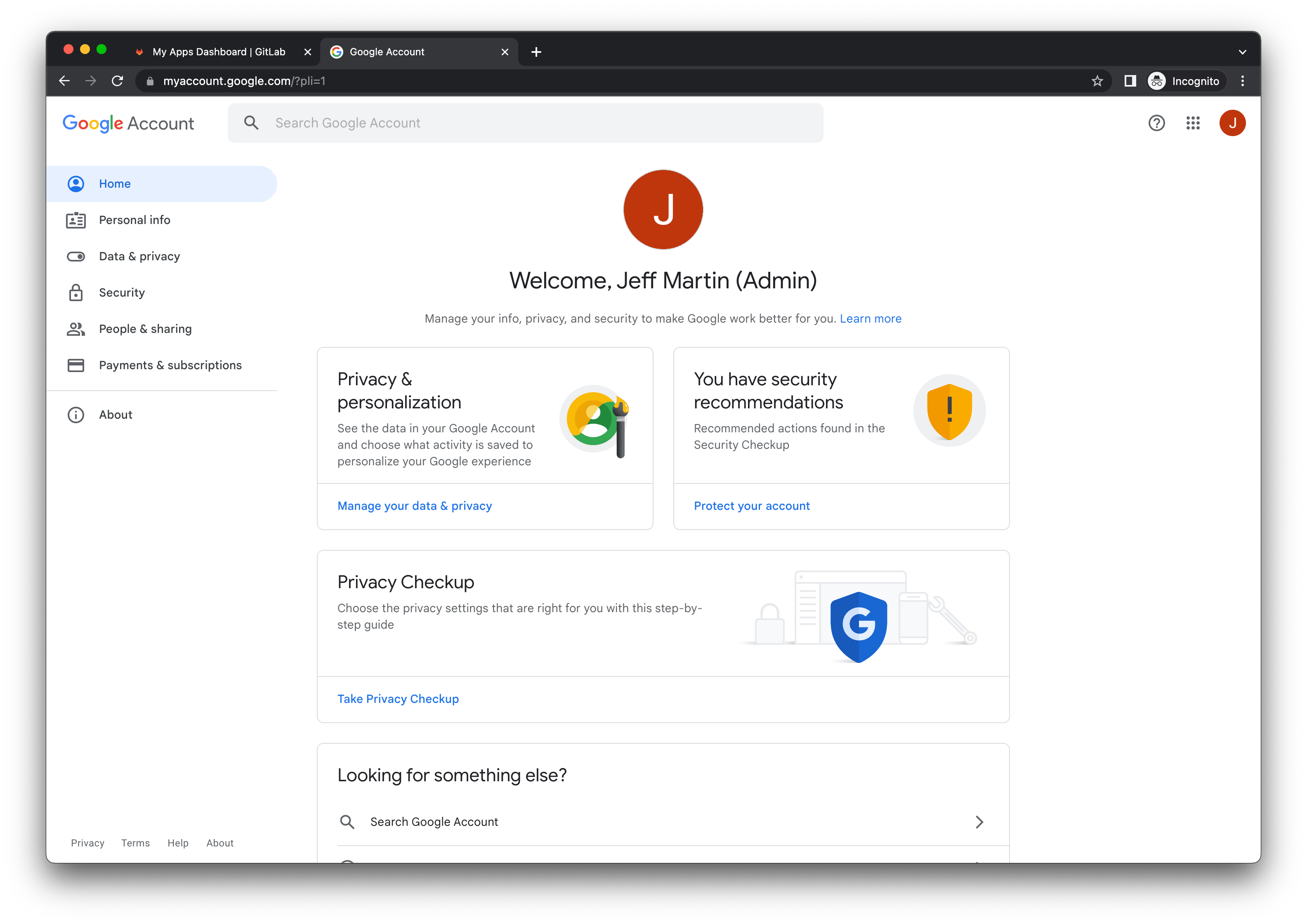Click the magnifier beside Search Google Account row
This screenshot has width=1307, height=924.
347,822
